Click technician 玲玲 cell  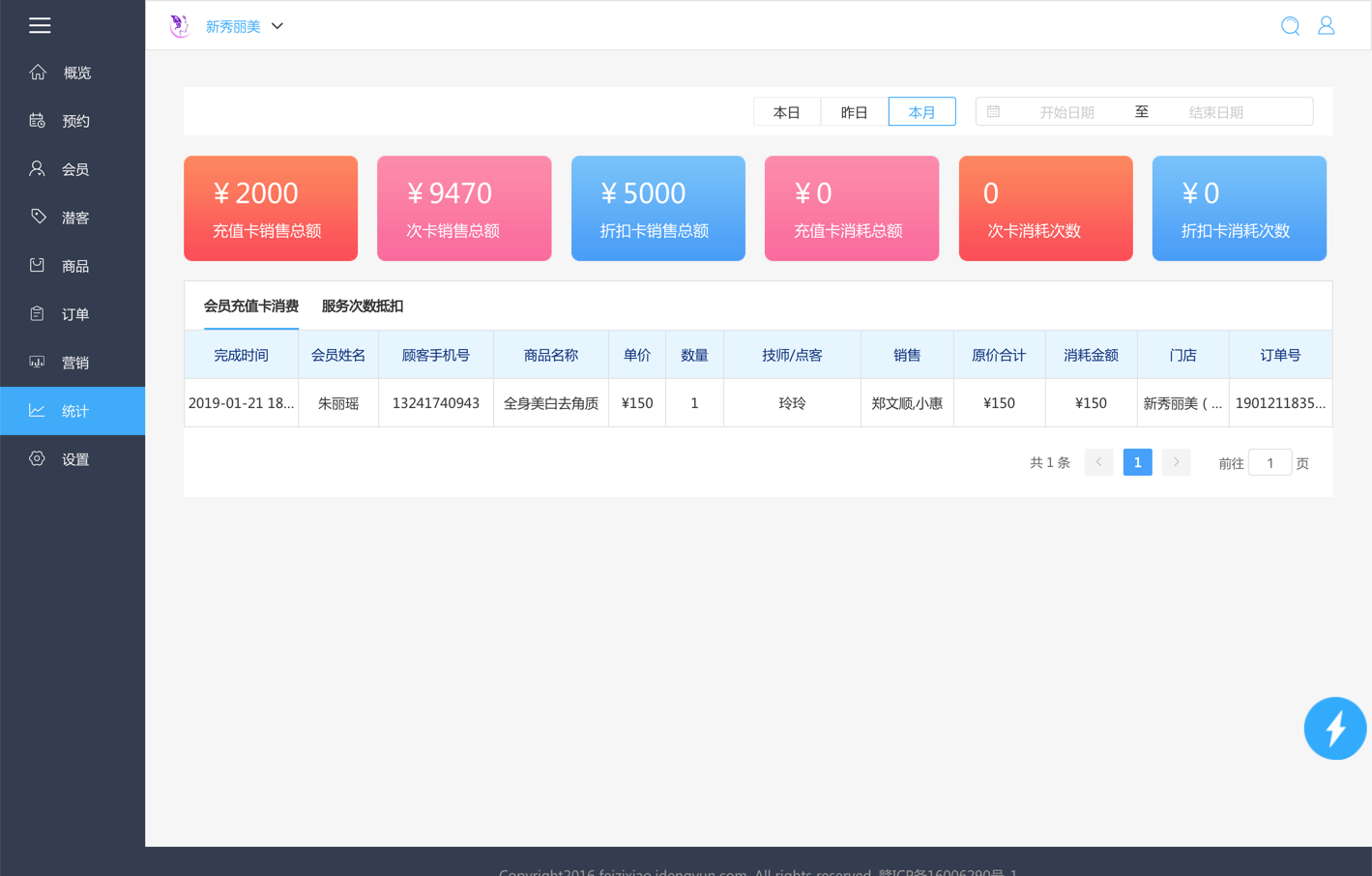(x=792, y=403)
